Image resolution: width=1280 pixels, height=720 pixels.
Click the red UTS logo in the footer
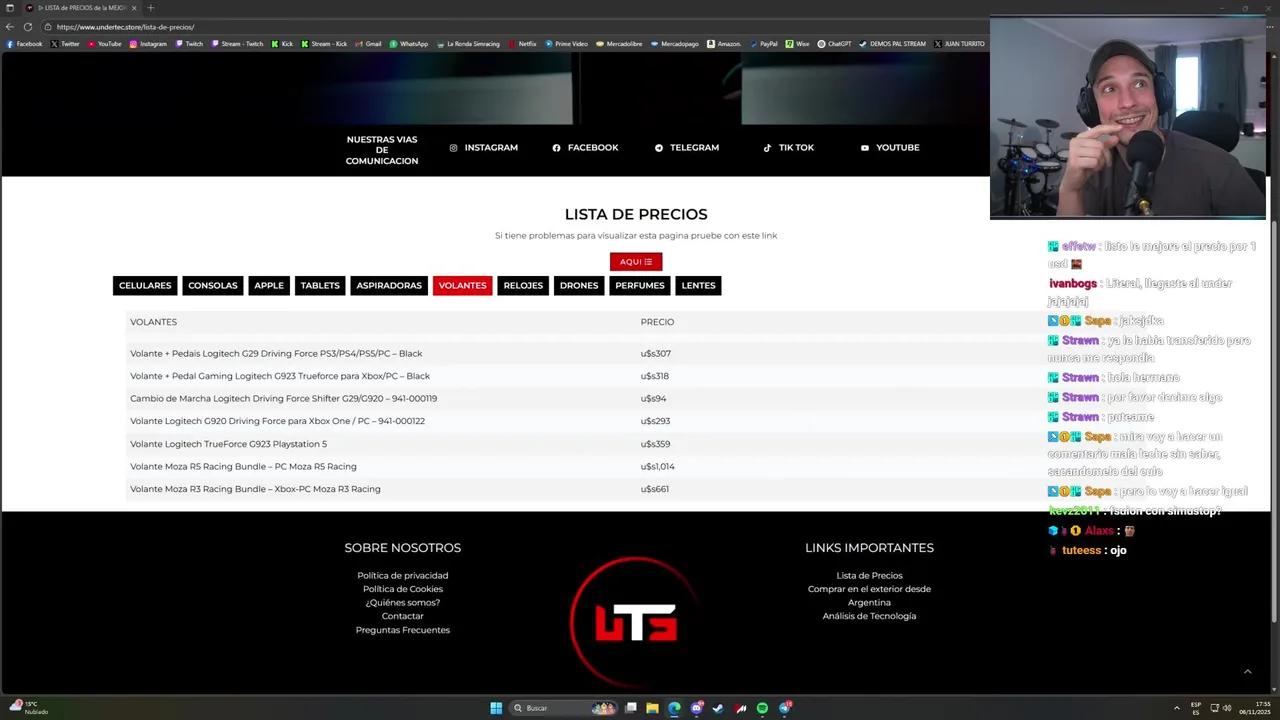coord(636,622)
